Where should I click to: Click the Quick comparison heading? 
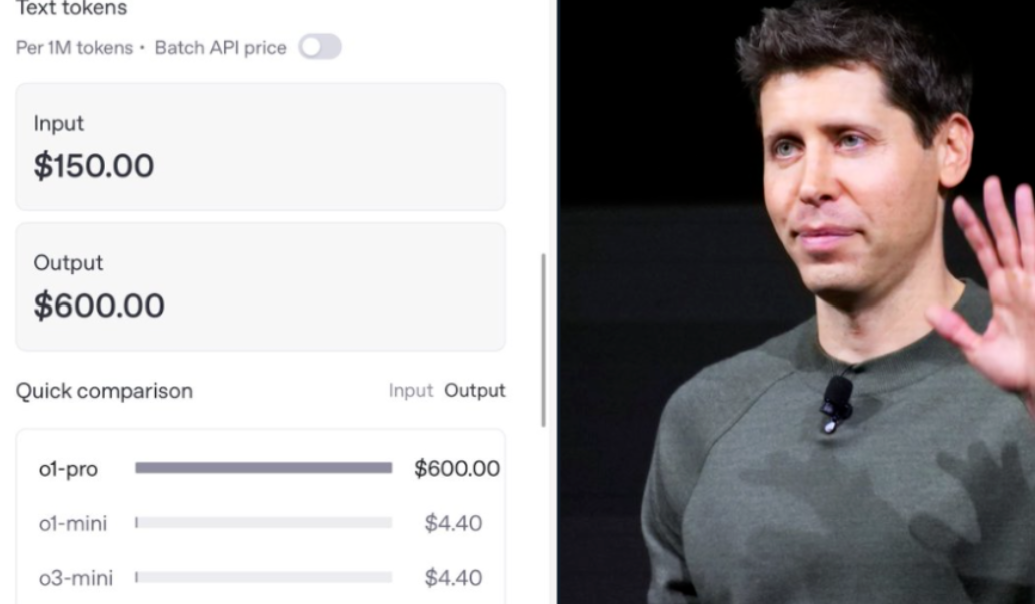coord(104,391)
